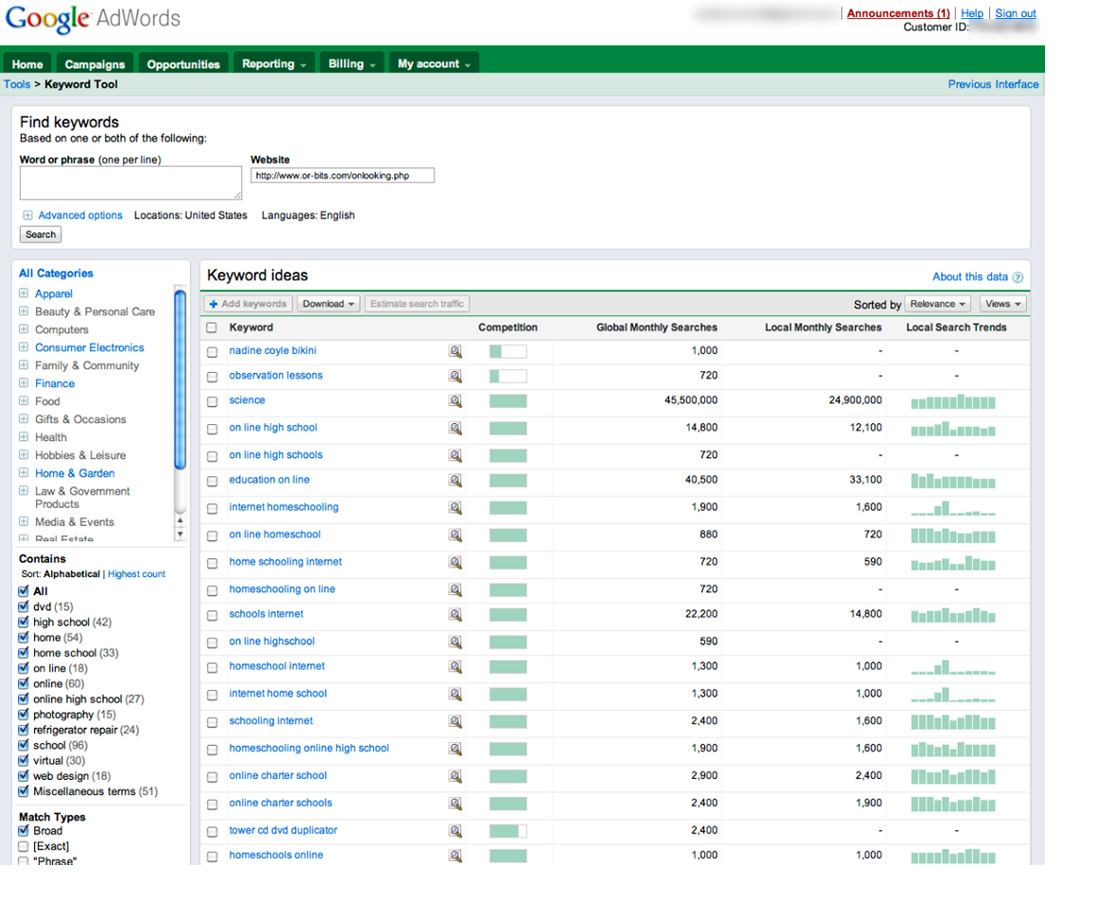Open the Announcements (1) link

(898, 13)
